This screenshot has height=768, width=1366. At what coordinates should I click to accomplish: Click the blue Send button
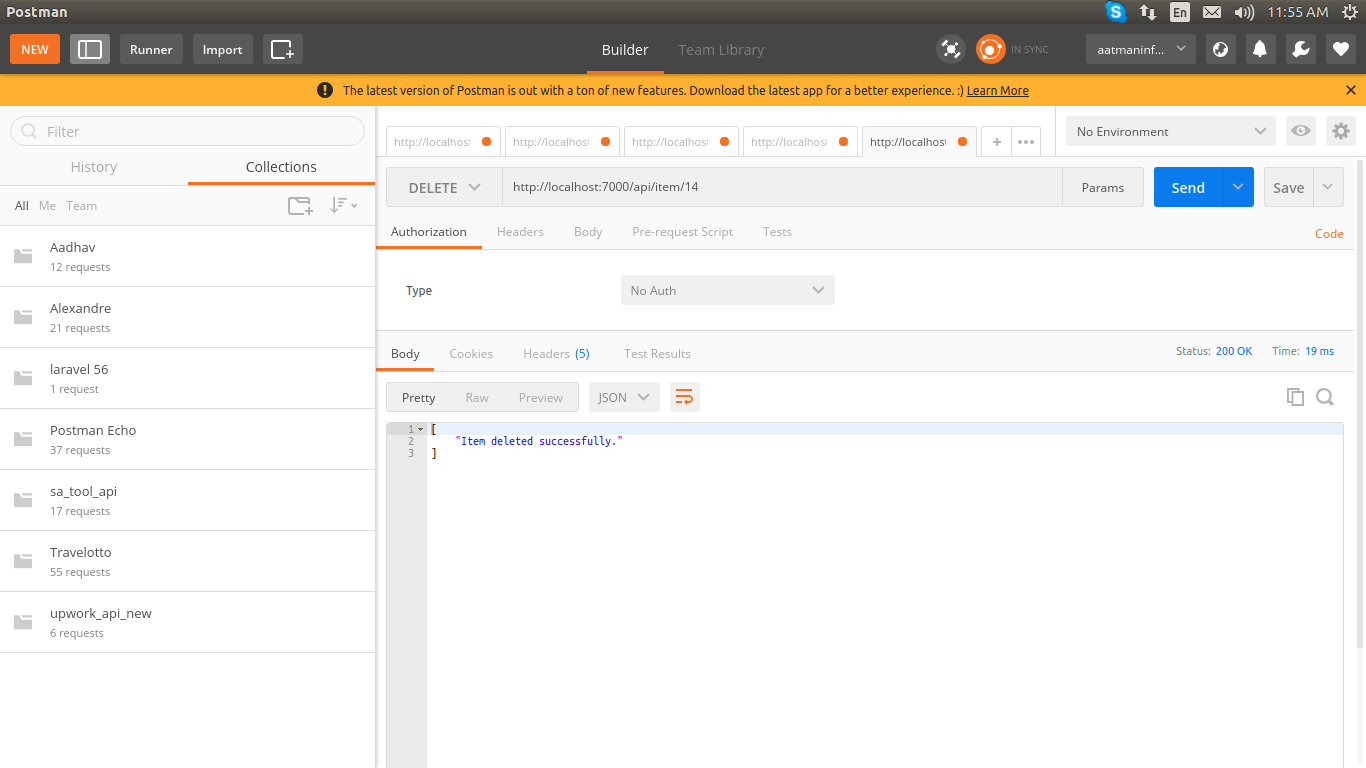1187,187
